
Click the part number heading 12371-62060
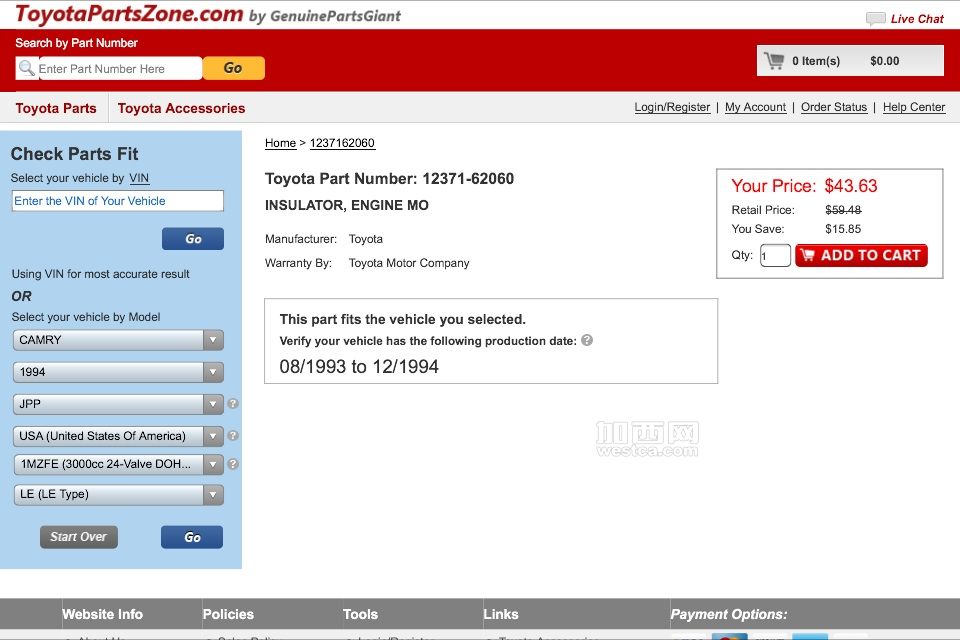(389, 179)
